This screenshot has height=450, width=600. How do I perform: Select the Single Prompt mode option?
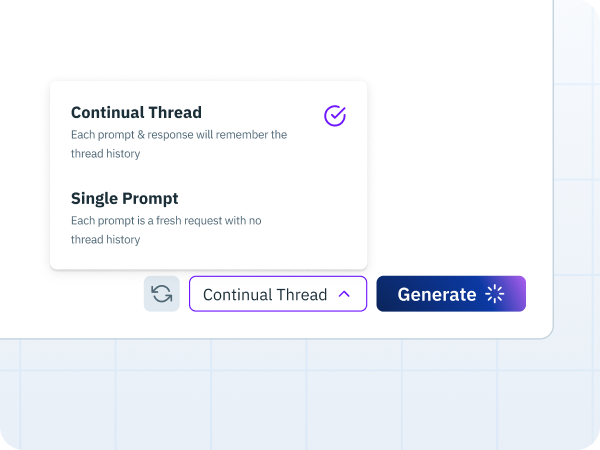209,218
